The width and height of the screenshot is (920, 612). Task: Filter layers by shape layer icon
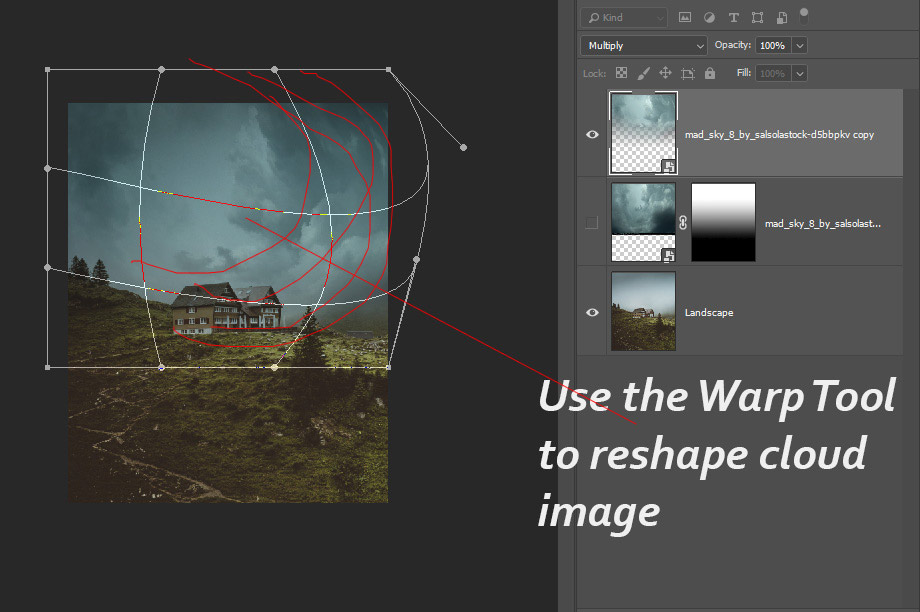(x=757, y=18)
